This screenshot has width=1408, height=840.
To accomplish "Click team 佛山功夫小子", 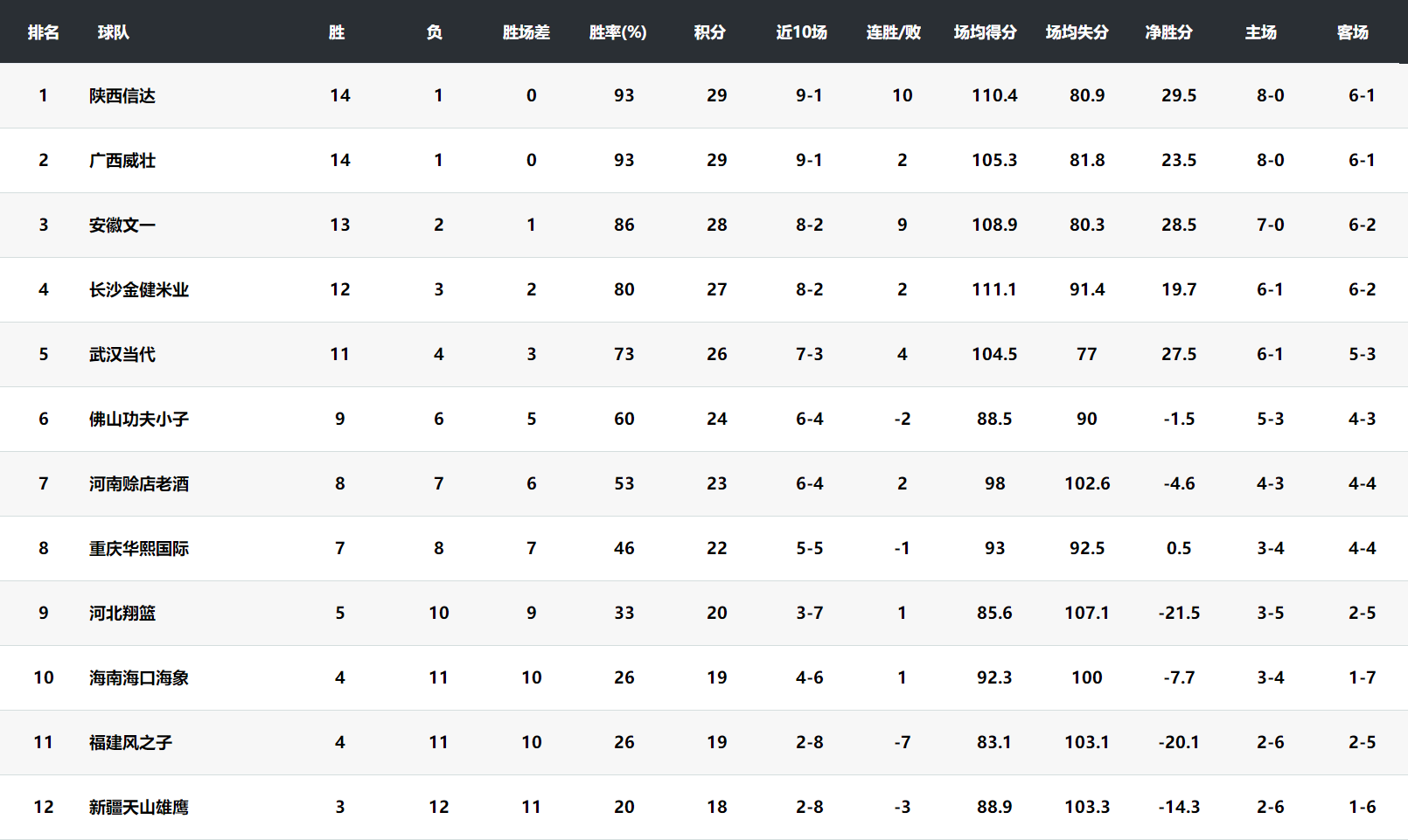I will point(139,420).
